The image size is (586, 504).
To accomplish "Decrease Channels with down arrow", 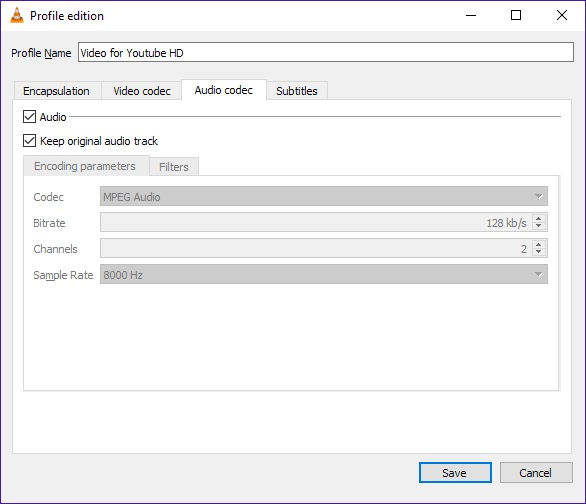I will click(538, 252).
